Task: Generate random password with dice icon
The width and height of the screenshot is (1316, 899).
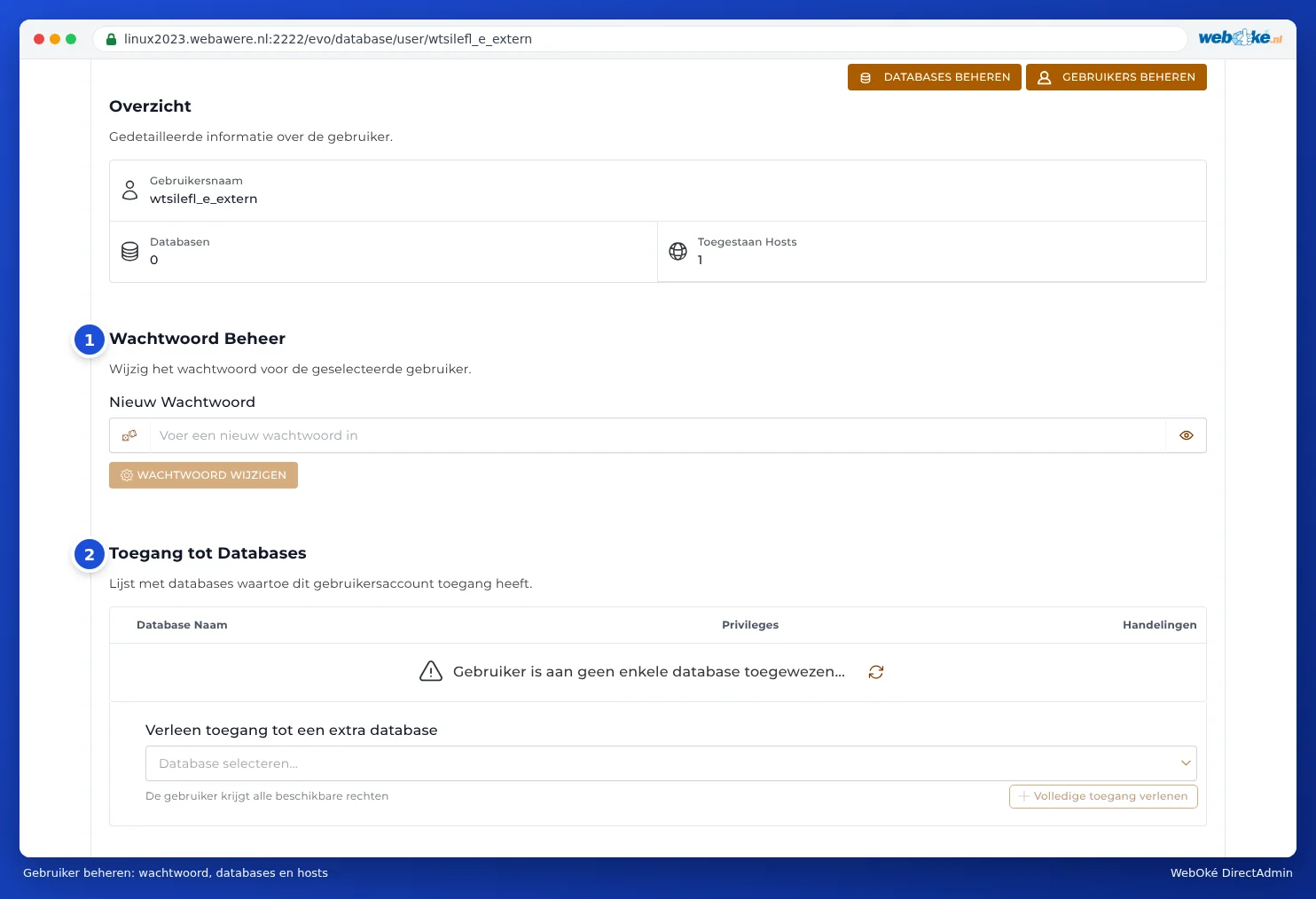Action: 129,435
